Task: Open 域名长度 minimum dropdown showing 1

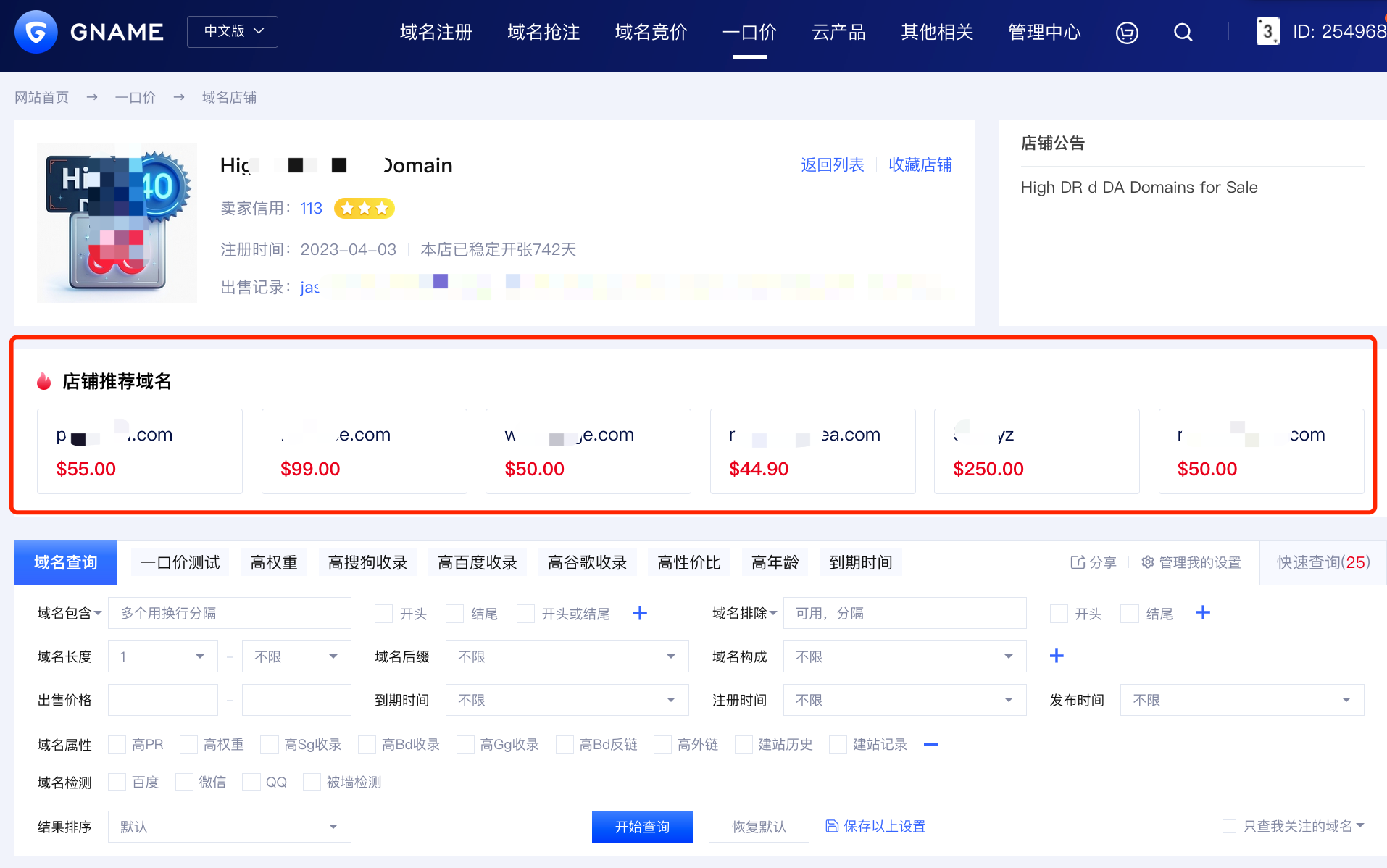Action: 163,656
